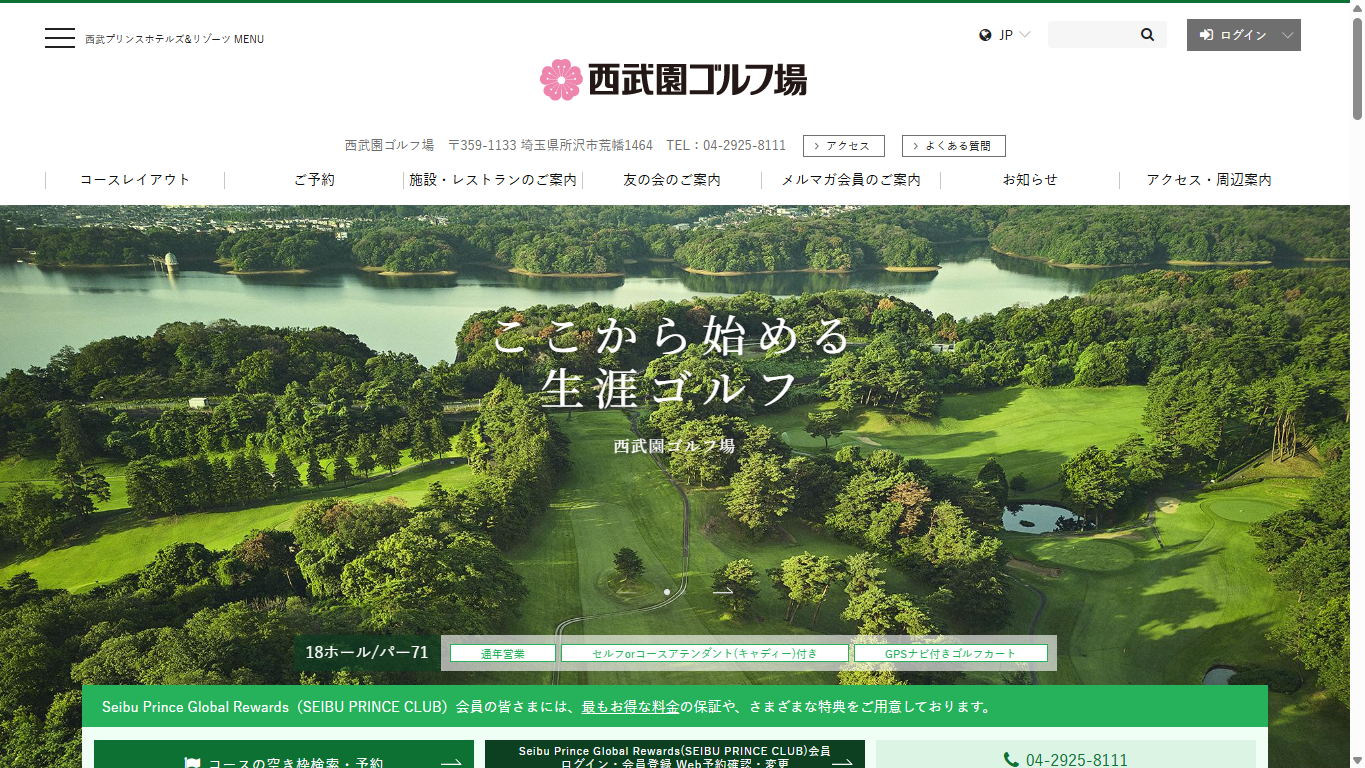
Task: Open the コースレイアウト menu item
Action: coord(135,180)
